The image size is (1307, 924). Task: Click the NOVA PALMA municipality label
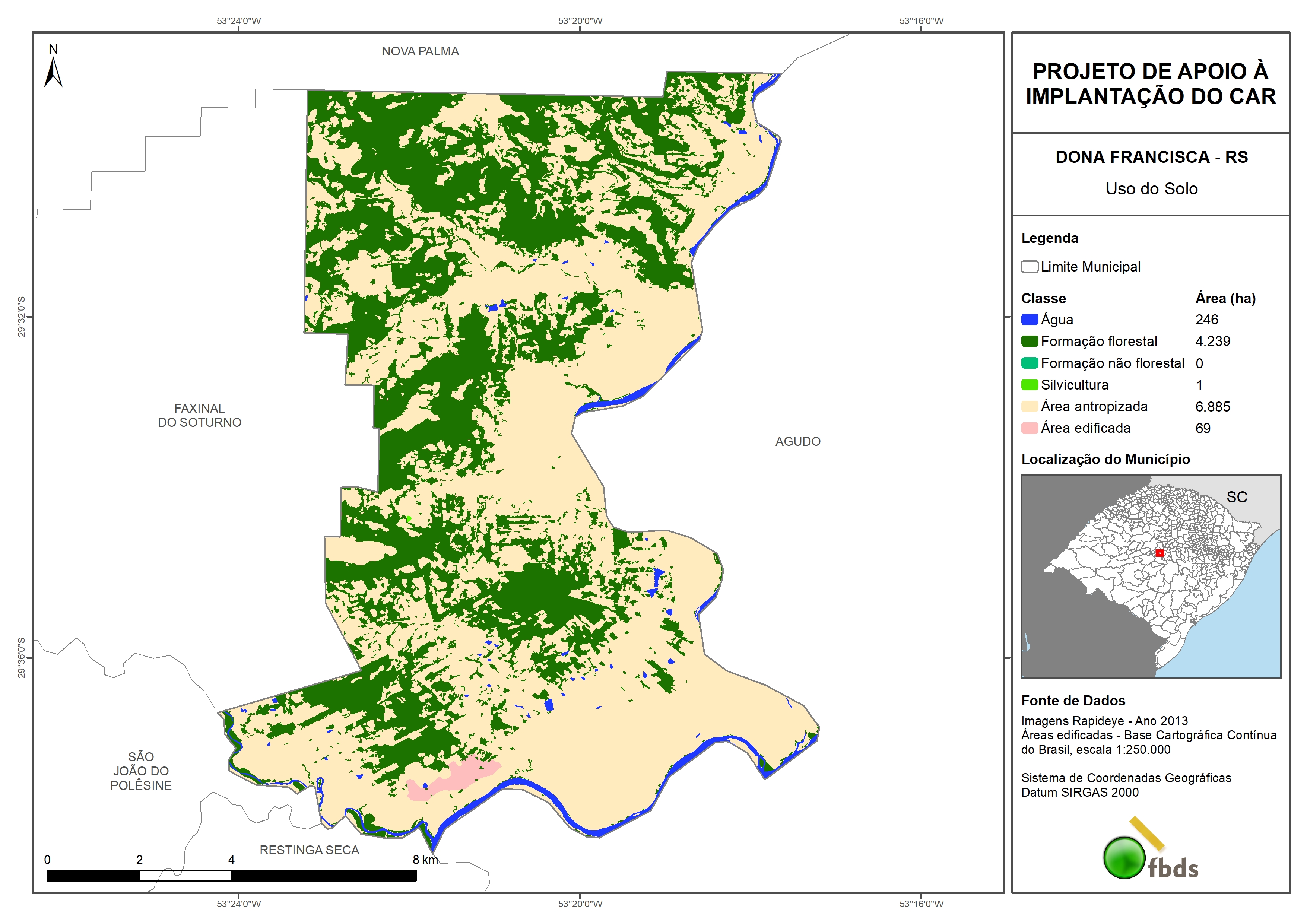[x=420, y=51]
